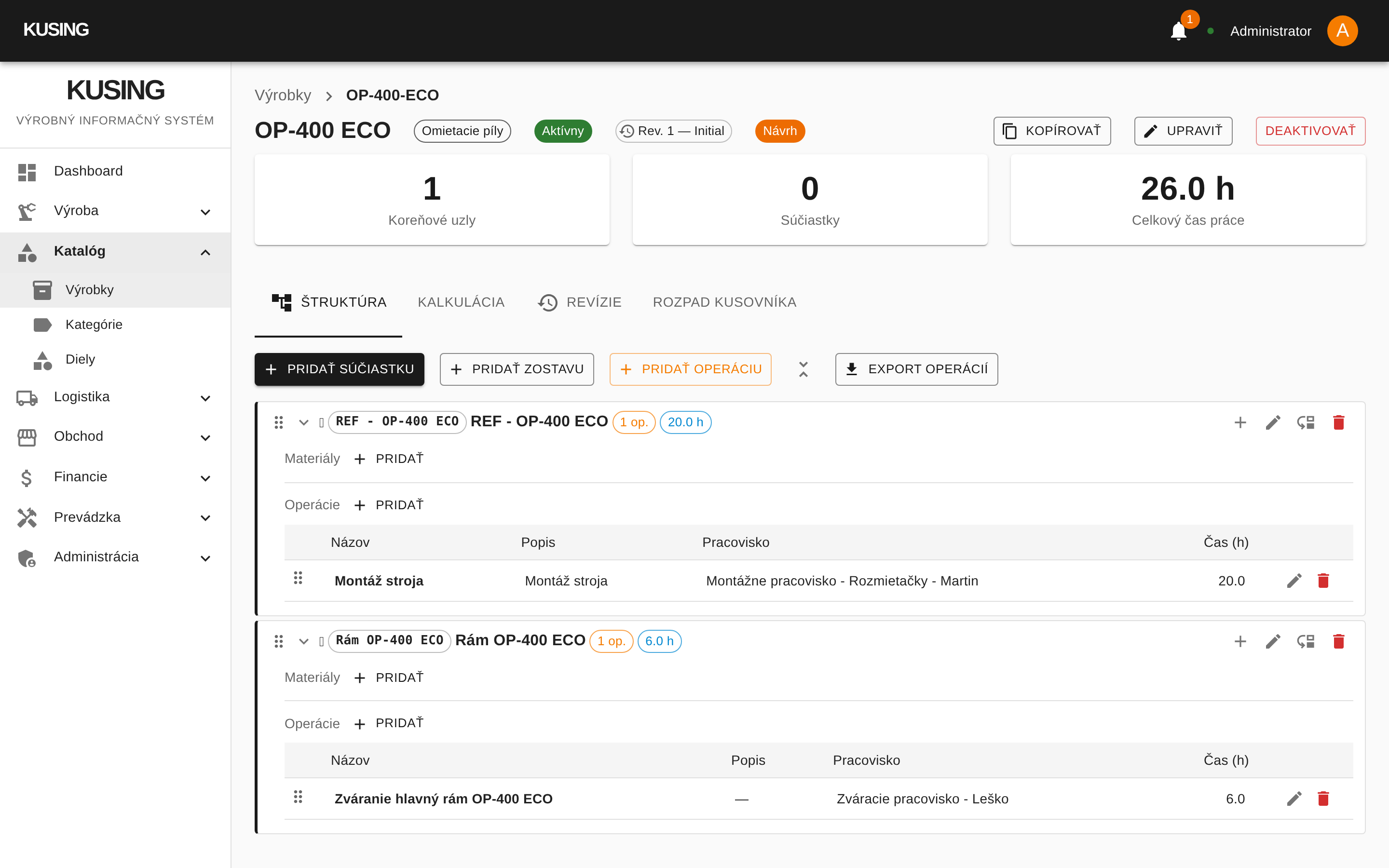Click PRIDAŤ ZOSTAVU button
The height and width of the screenshot is (868, 1389).
(x=517, y=369)
